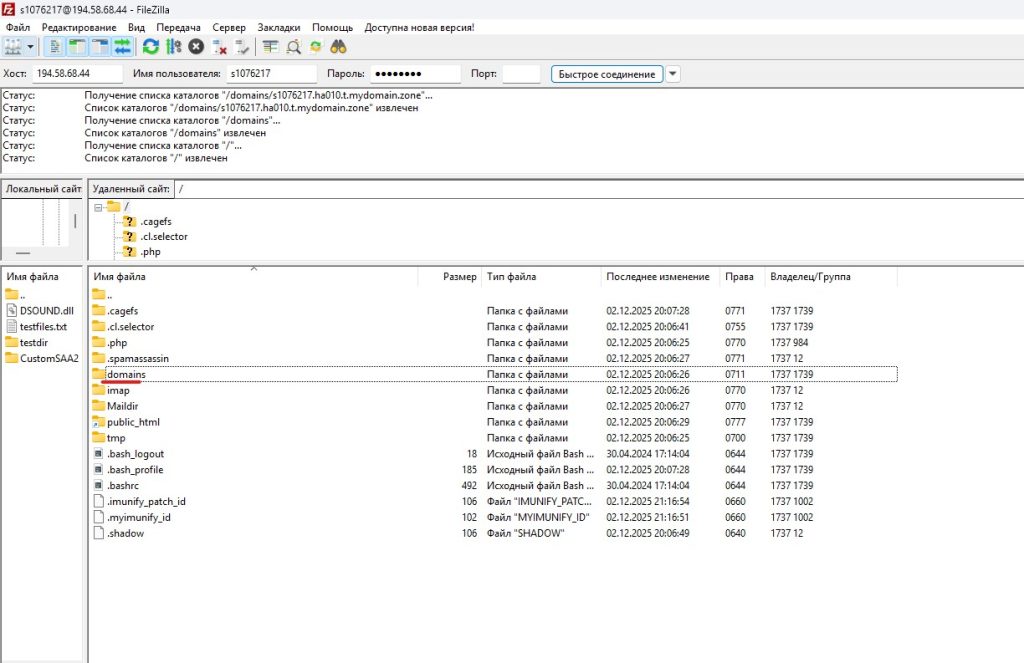Open the Закладки menu
Viewport: 1024px width, 663px height.
point(278,27)
